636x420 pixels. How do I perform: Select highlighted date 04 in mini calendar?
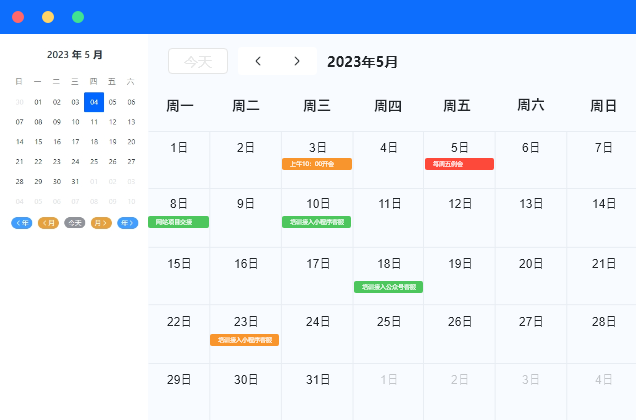pyautogui.click(x=93, y=101)
